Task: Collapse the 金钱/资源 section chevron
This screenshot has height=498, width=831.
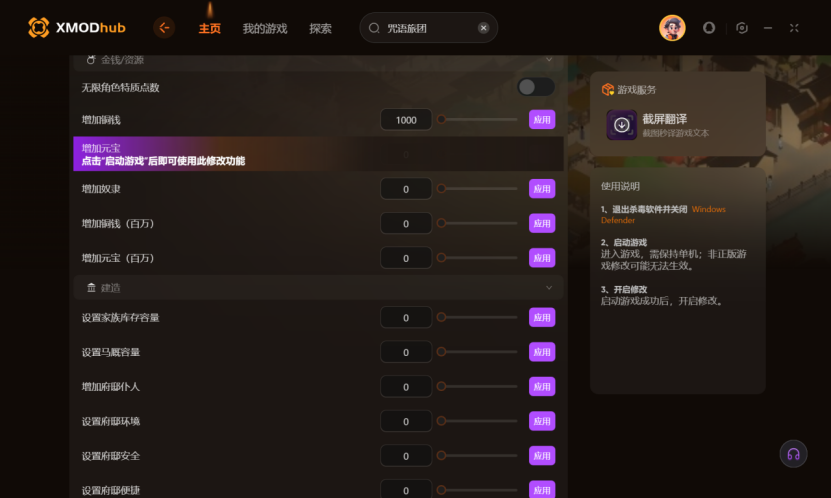Action: 549,60
